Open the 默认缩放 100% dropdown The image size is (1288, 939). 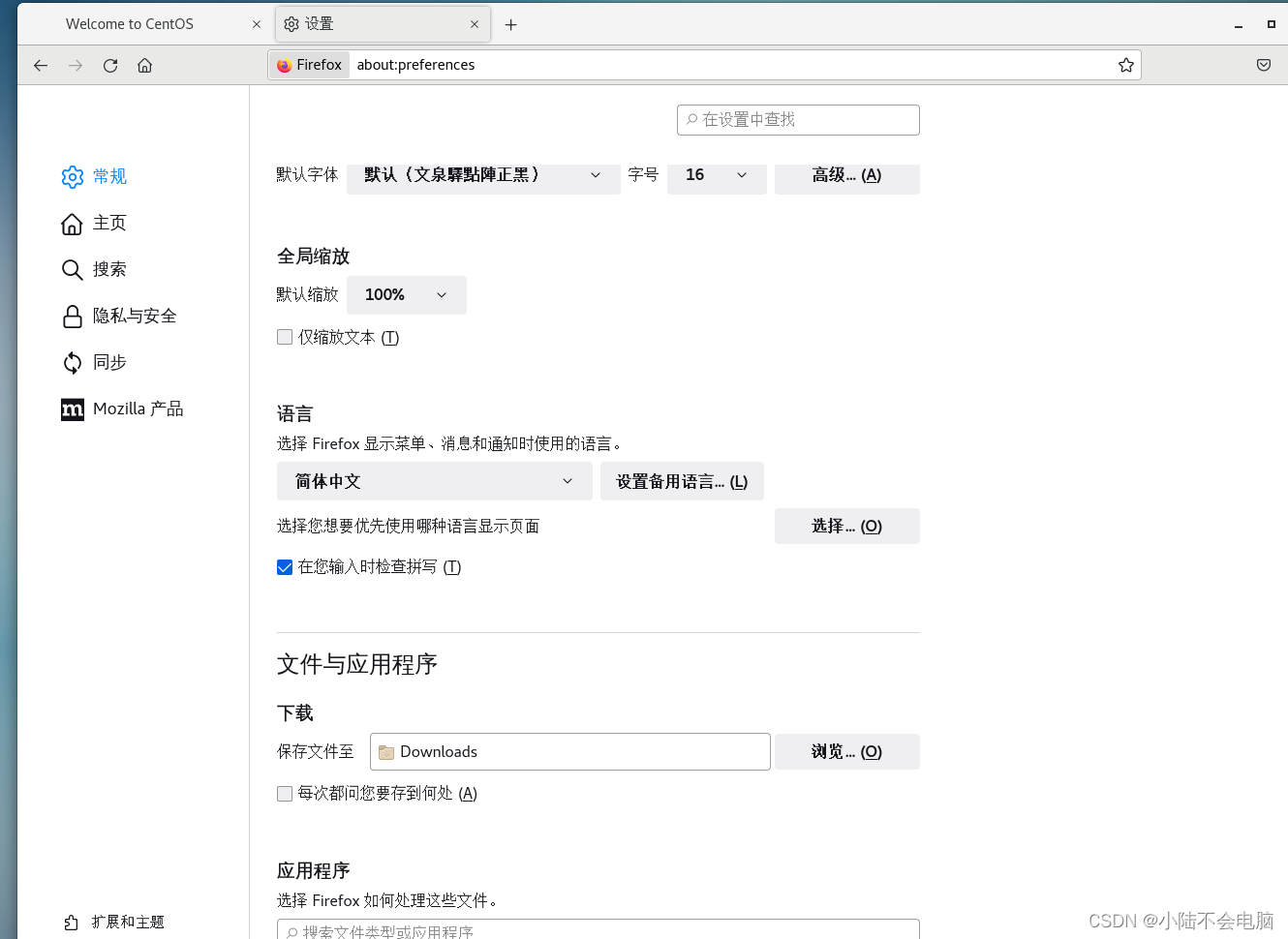pos(406,294)
